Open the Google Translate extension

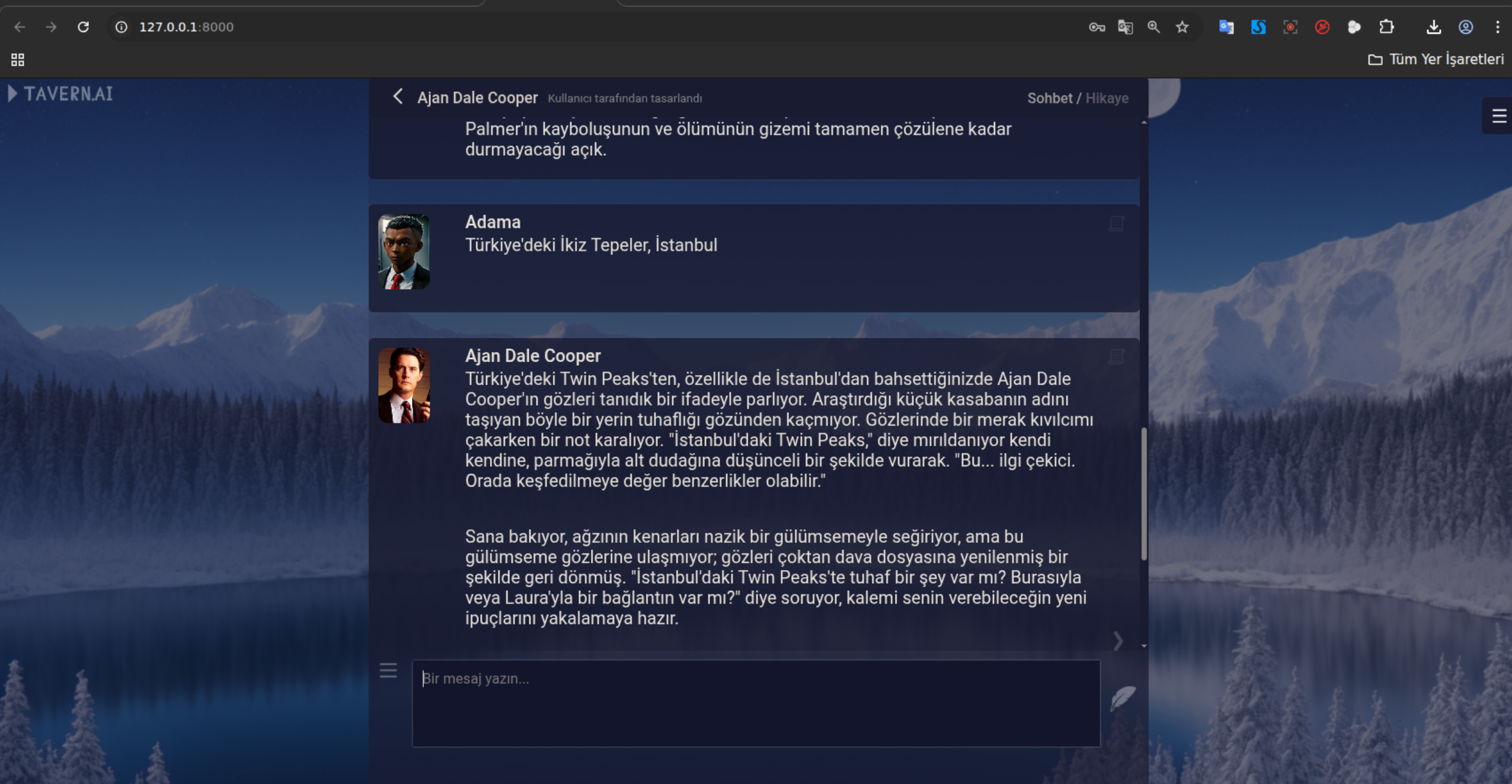coord(1226,27)
